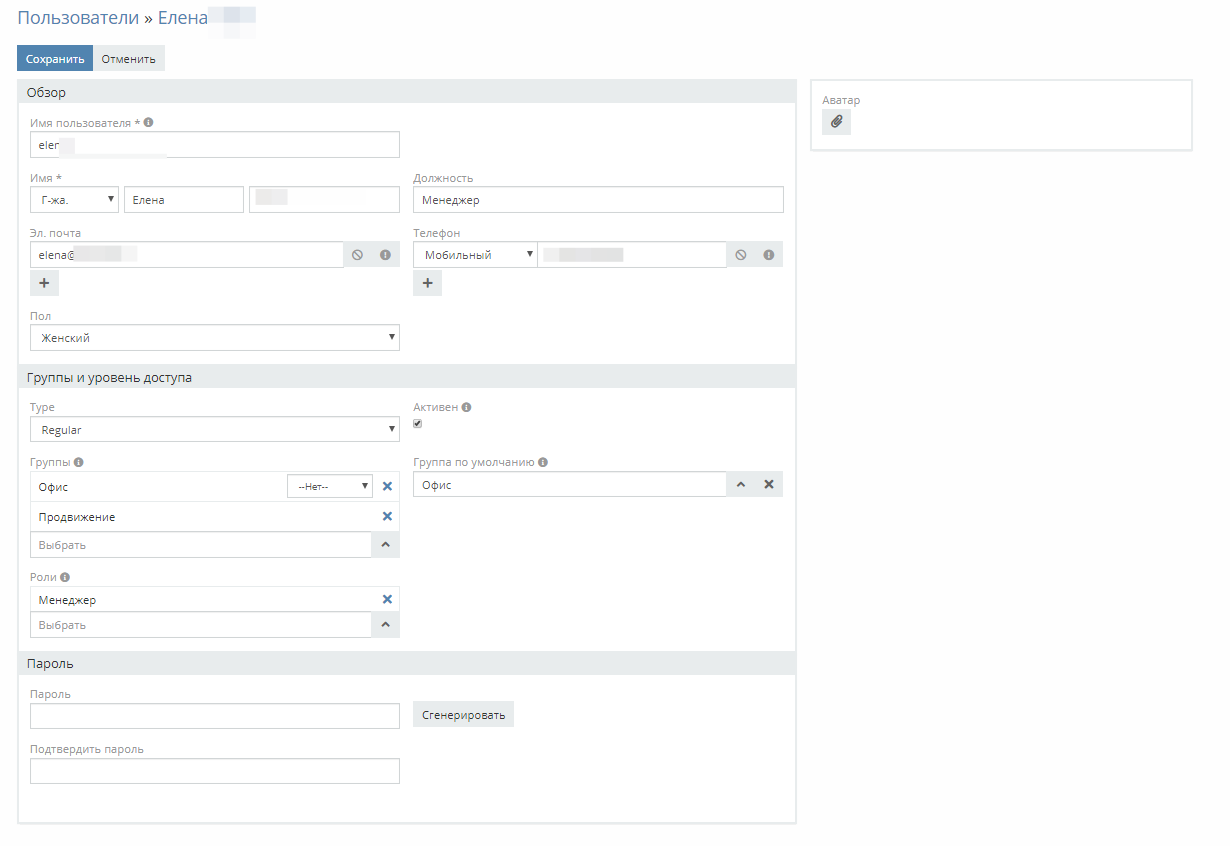Clear the default group with the X icon
1230x846 pixels.
[768, 484]
